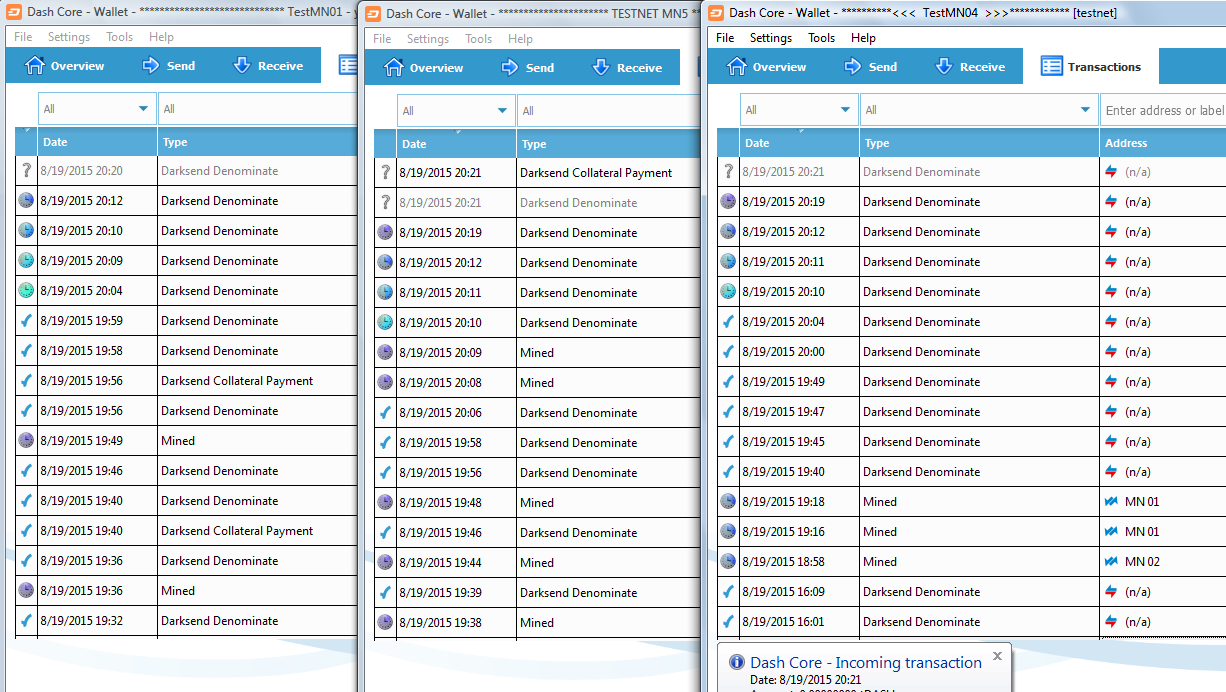Open Receive in TESTNET MN5 wallet

627,68
